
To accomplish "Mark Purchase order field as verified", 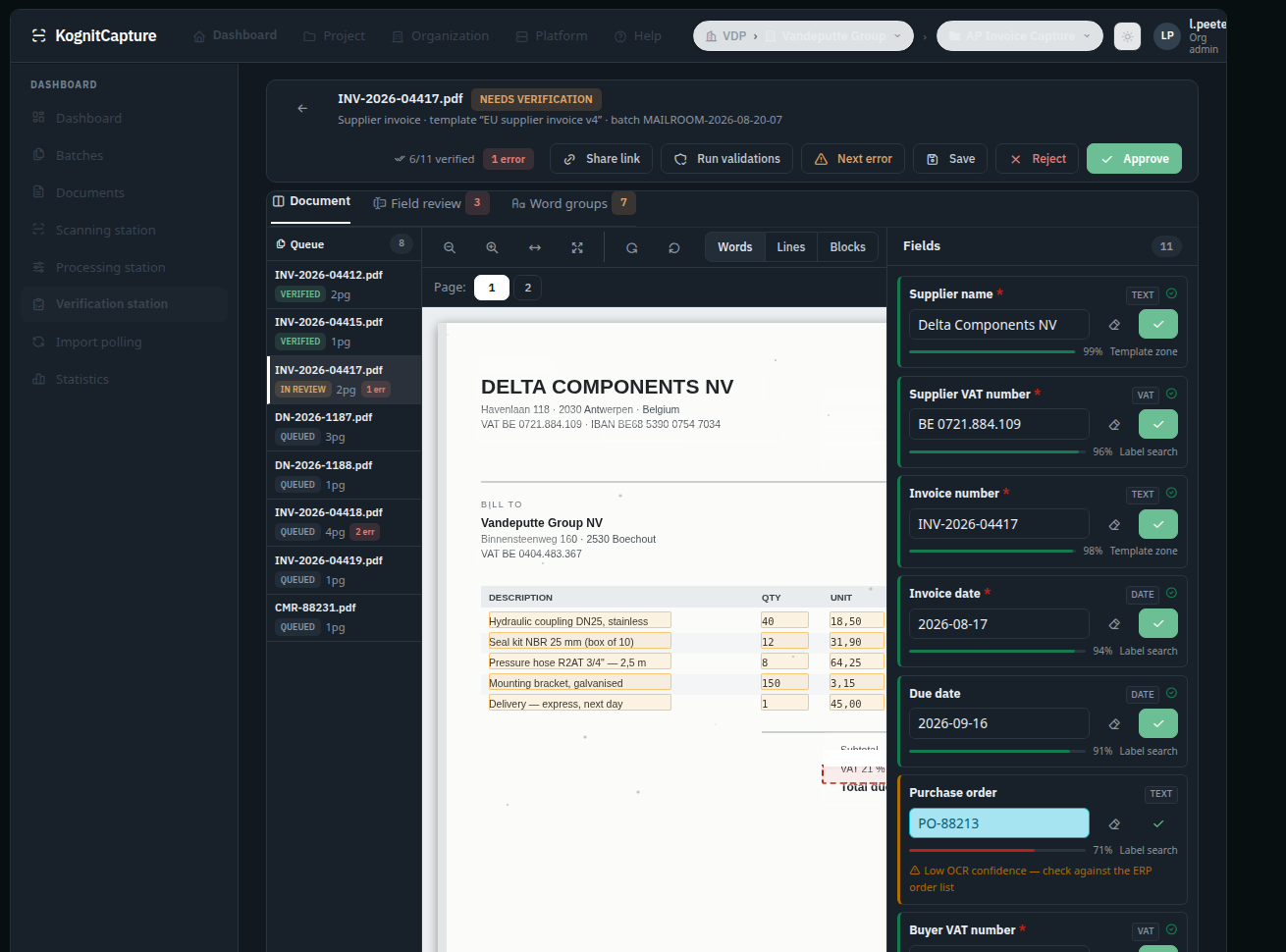I will (x=1158, y=823).
